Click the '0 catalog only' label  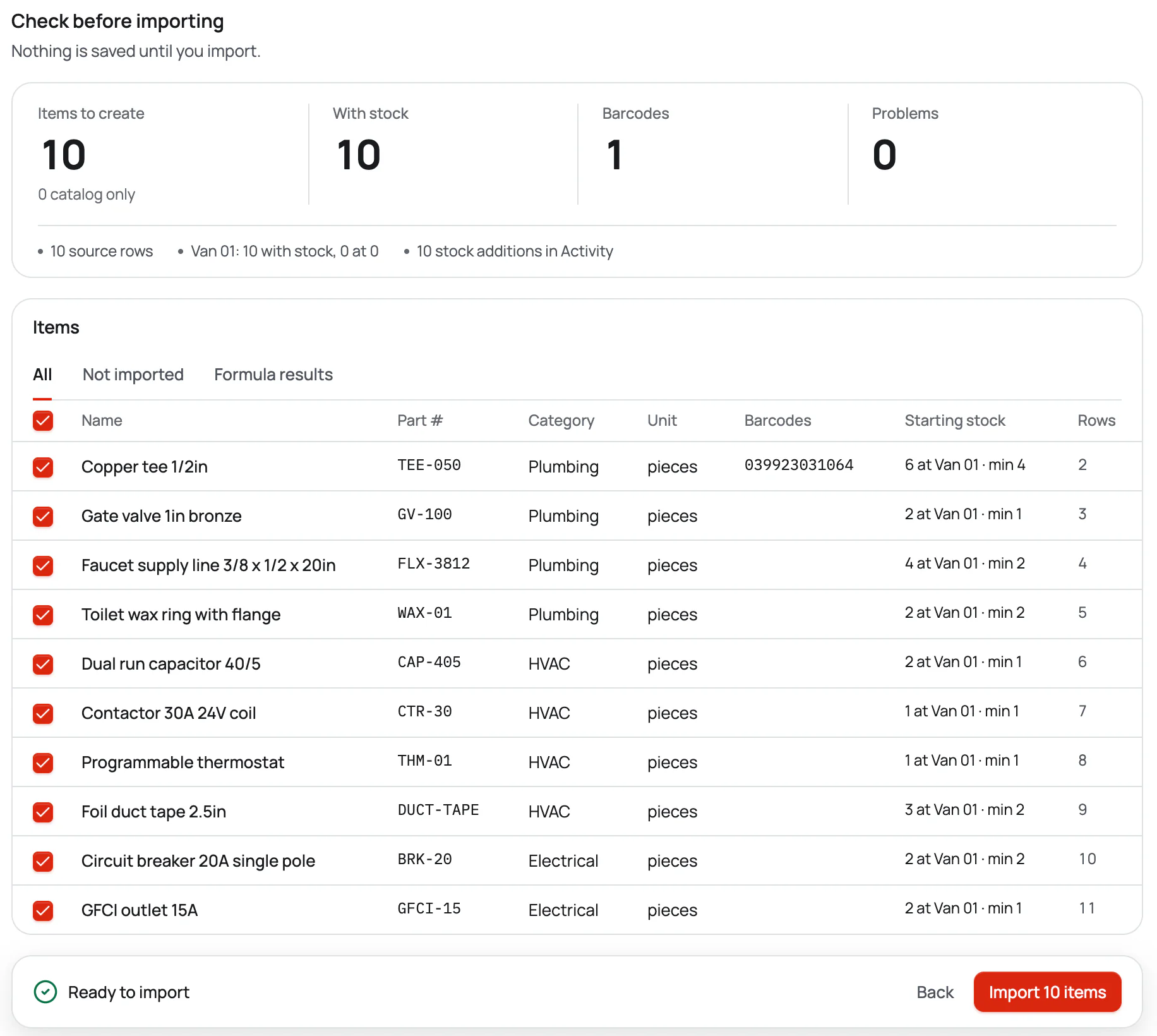tap(87, 195)
